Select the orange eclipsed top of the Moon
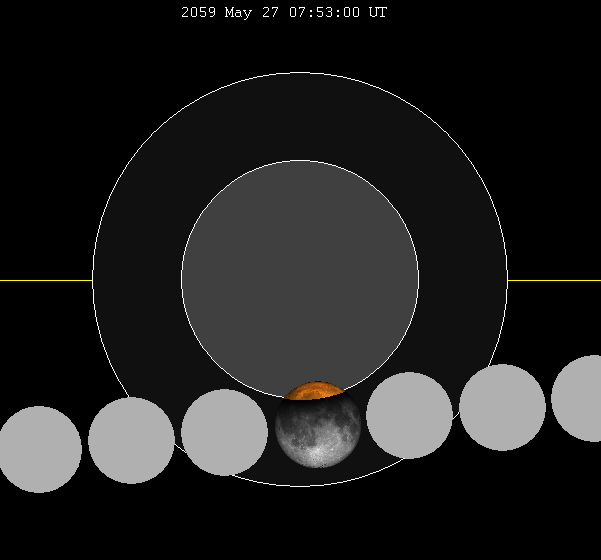601x560 pixels. pyautogui.click(x=315, y=390)
